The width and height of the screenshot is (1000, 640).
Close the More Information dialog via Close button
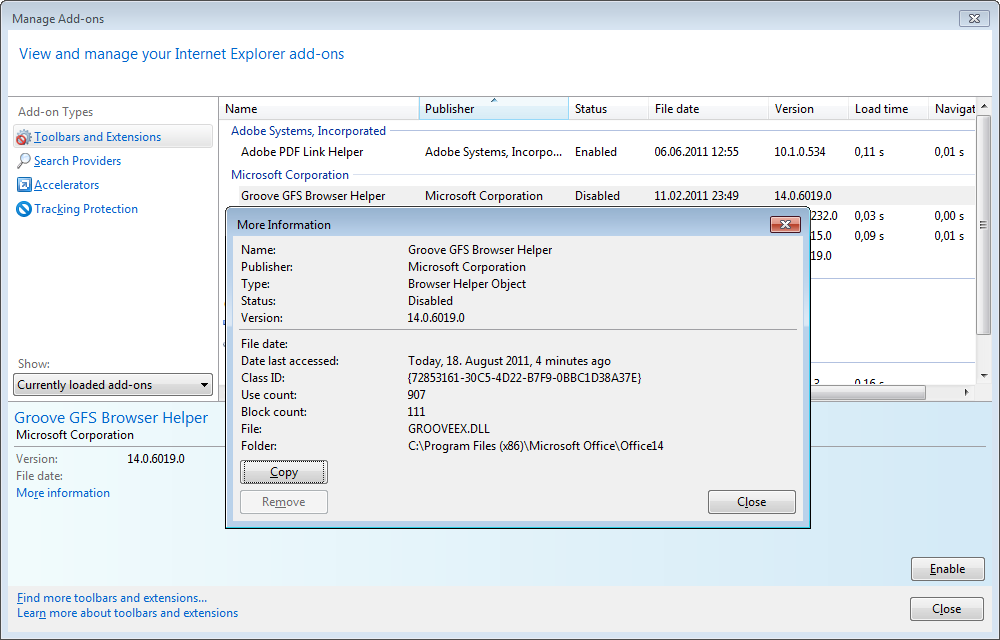pos(751,502)
